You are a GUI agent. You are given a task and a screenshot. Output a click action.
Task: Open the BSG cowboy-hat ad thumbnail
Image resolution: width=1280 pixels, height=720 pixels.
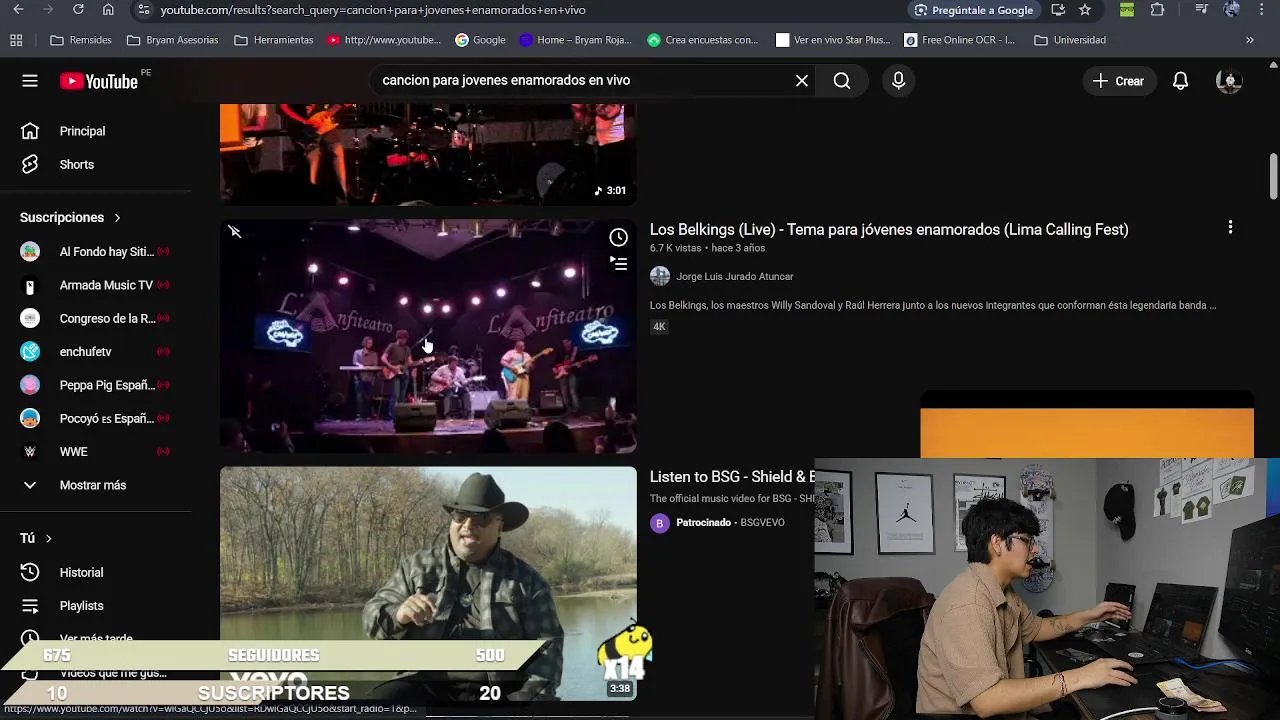coord(428,583)
